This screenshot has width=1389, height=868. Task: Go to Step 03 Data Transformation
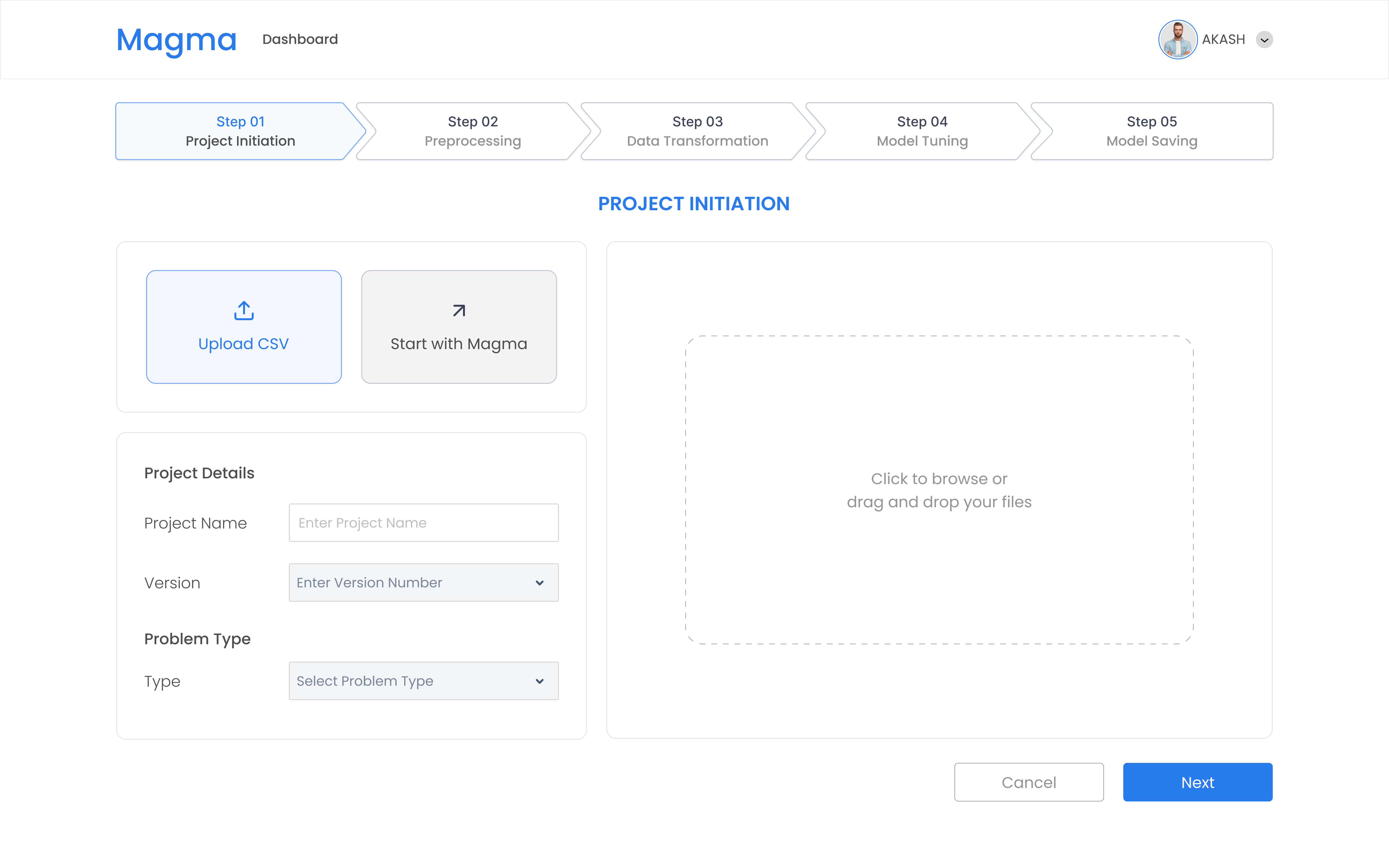pos(697,131)
